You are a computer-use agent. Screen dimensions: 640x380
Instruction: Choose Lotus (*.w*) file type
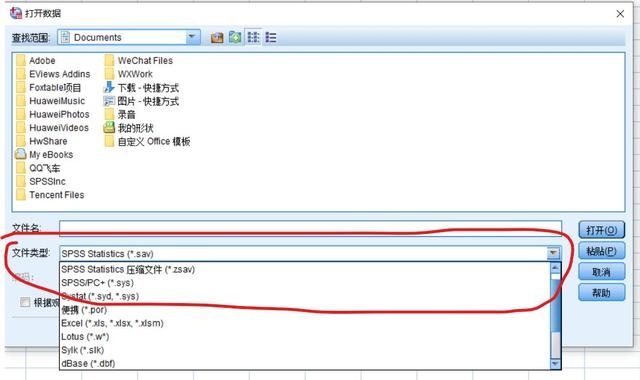click(304, 337)
